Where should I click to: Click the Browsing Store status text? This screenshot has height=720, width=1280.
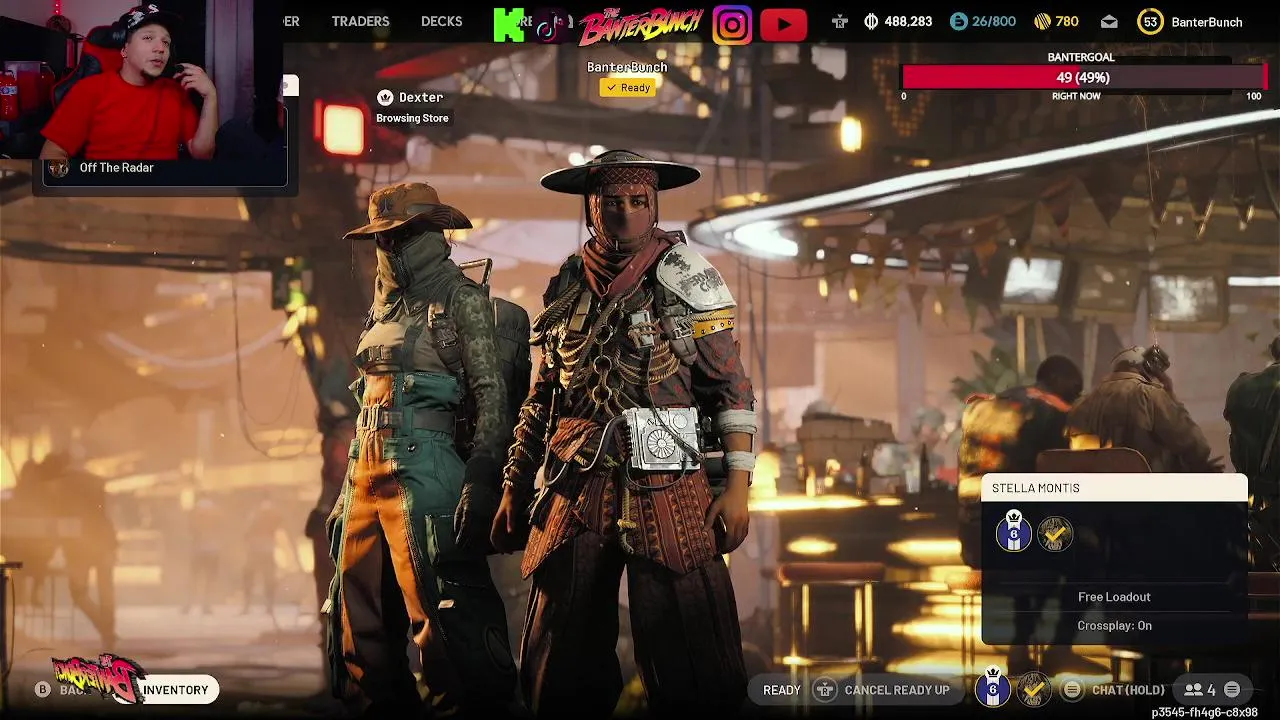tap(412, 118)
